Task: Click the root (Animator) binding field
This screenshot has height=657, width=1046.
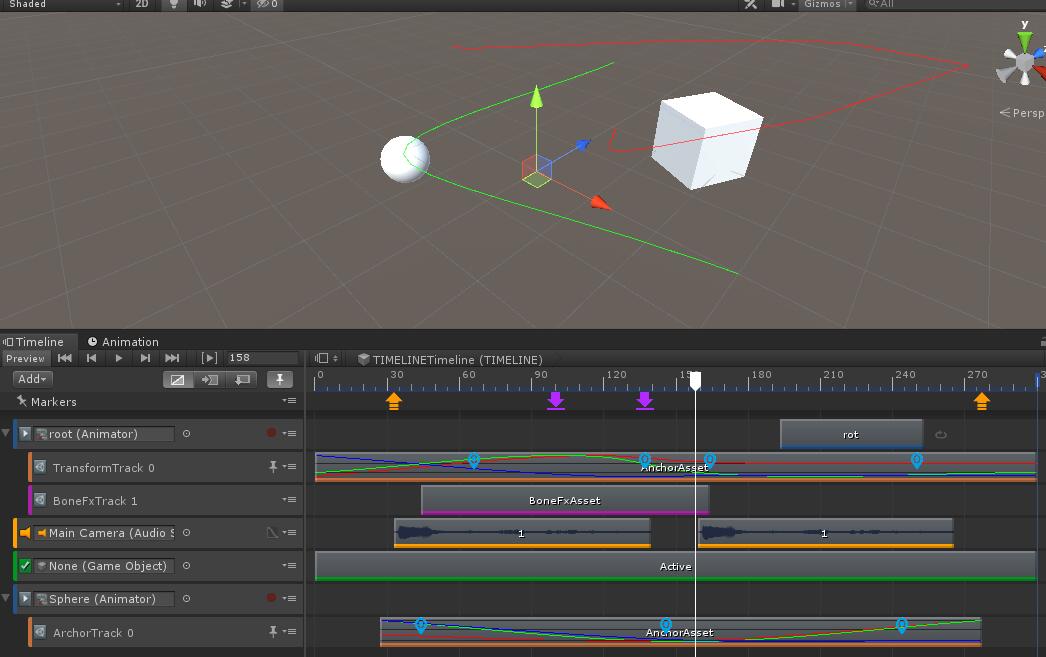Action: pyautogui.click(x=104, y=434)
